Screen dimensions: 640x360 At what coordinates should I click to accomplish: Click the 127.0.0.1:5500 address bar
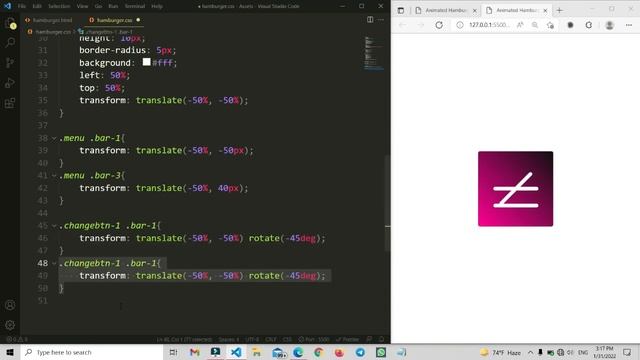pyautogui.click(x=489, y=25)
